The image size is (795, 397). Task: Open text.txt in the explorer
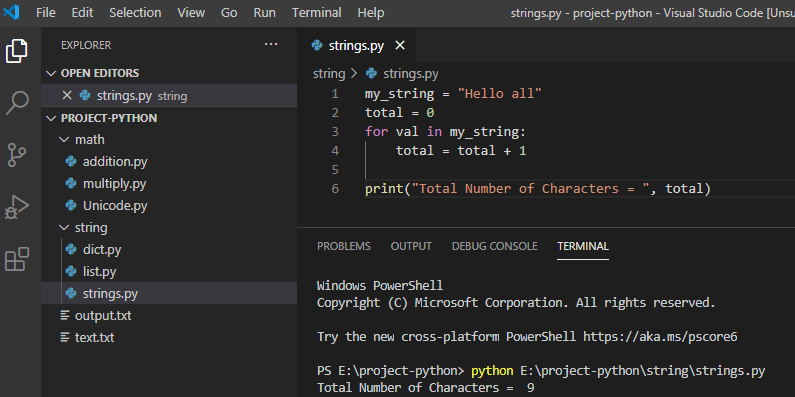pyautogui.click(x=94, y=337)
